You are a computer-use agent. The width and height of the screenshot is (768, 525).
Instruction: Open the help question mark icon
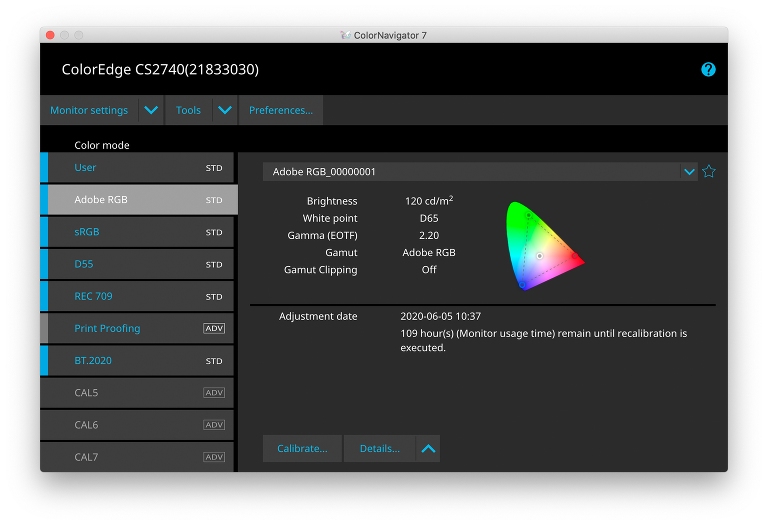(708, 70)
